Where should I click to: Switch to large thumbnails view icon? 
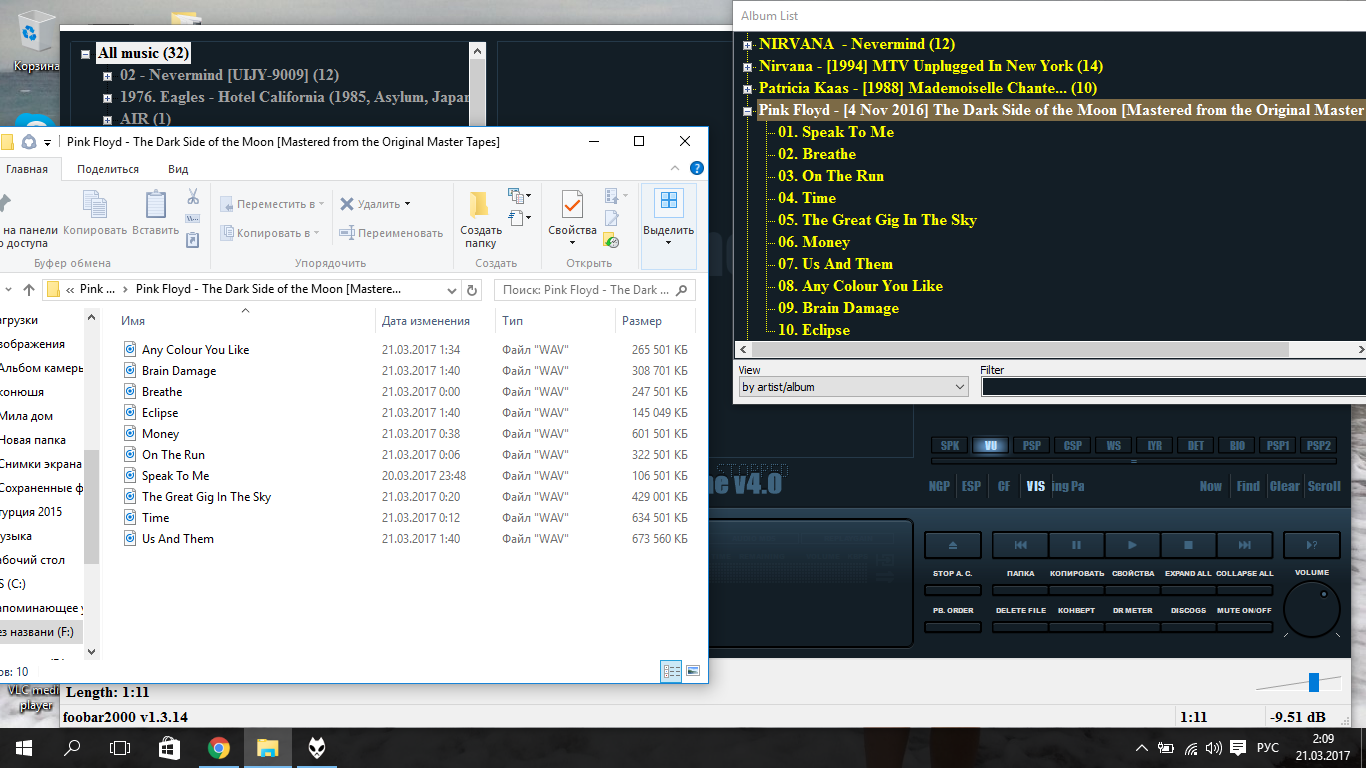693,671
